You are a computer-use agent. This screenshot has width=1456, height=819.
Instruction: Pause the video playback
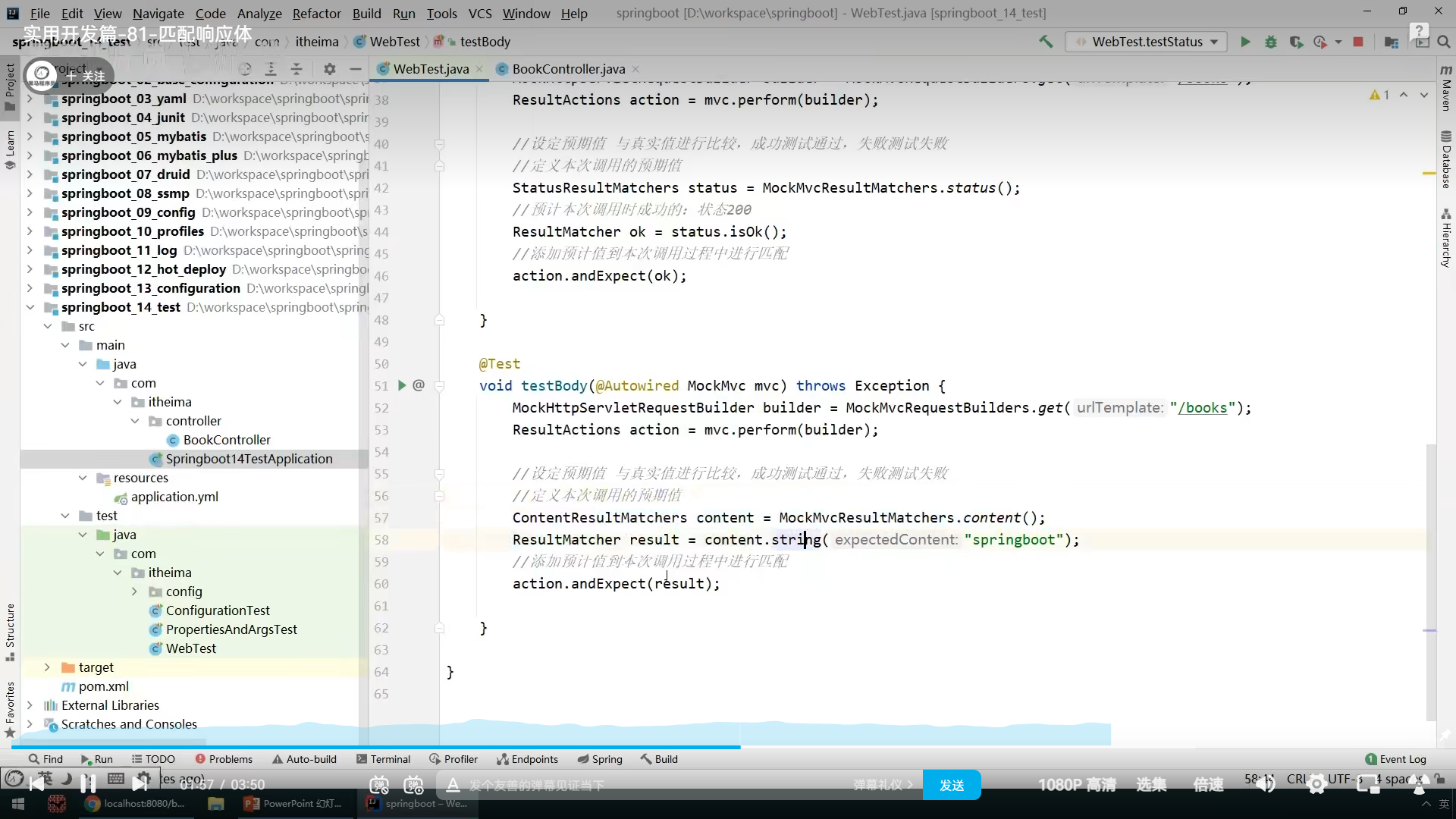pos(88,783)
